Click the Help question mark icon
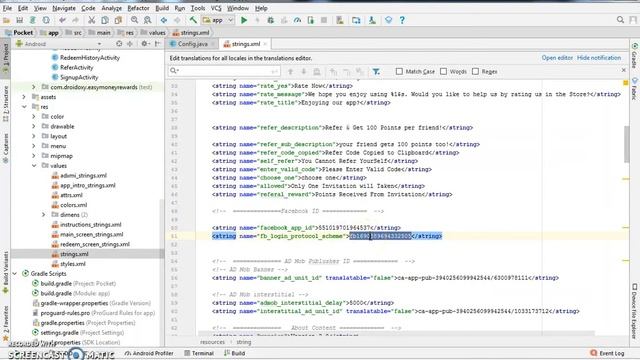The width and height of the screenshot is (640, 360). (402, 20)
